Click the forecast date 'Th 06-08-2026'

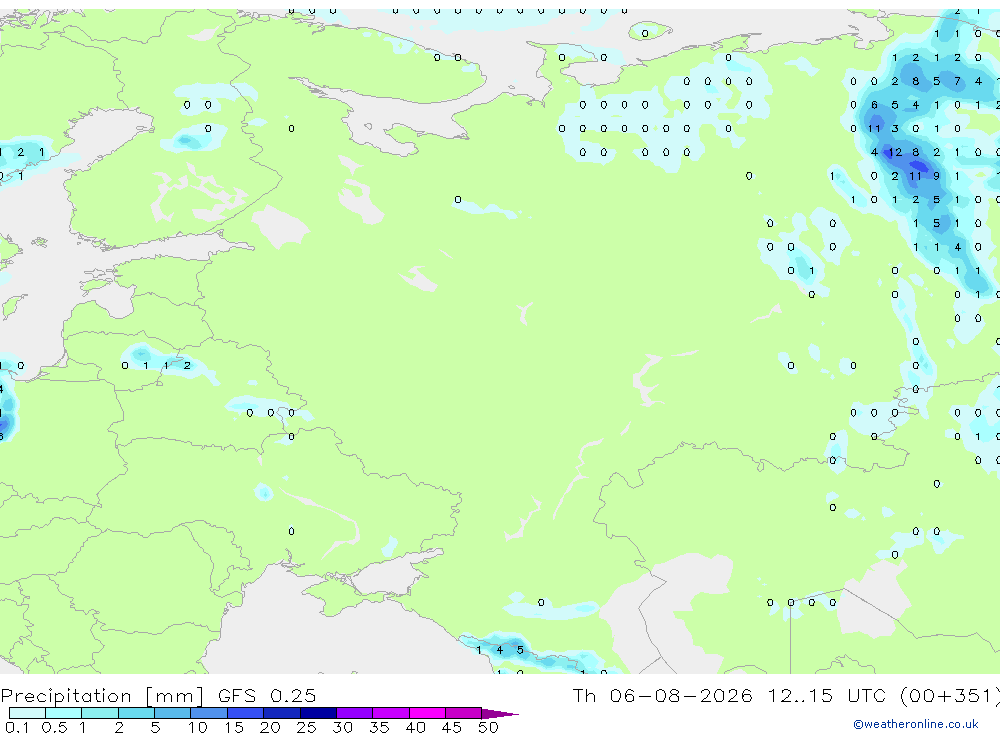662,695
